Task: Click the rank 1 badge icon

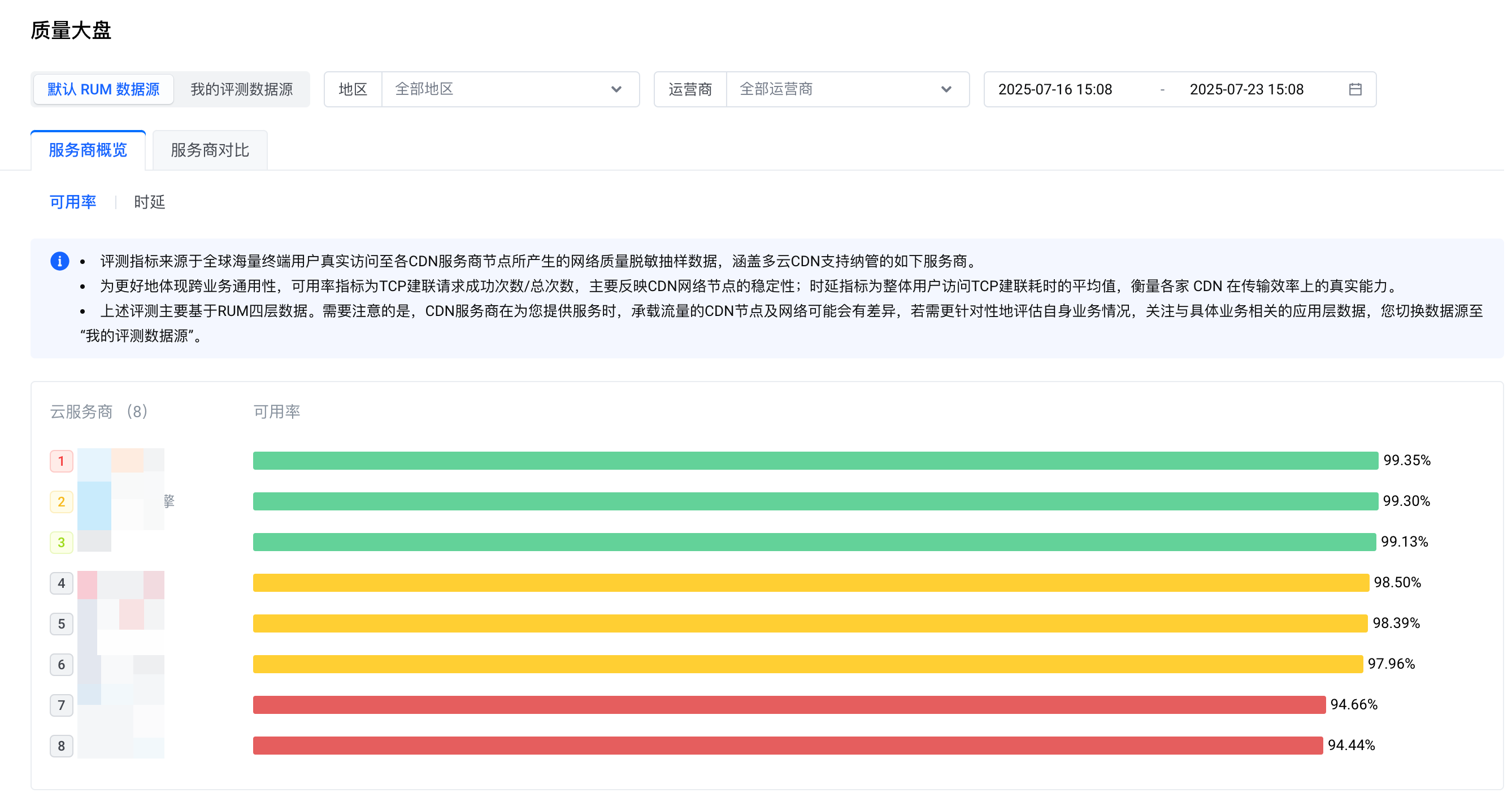Action: (61, 461)
